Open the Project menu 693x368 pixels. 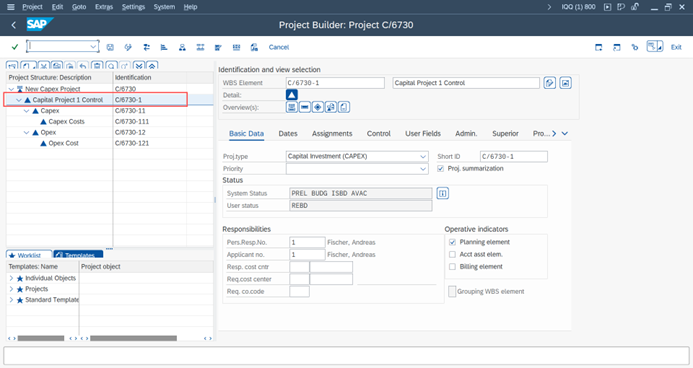click(x=32, y=7)
